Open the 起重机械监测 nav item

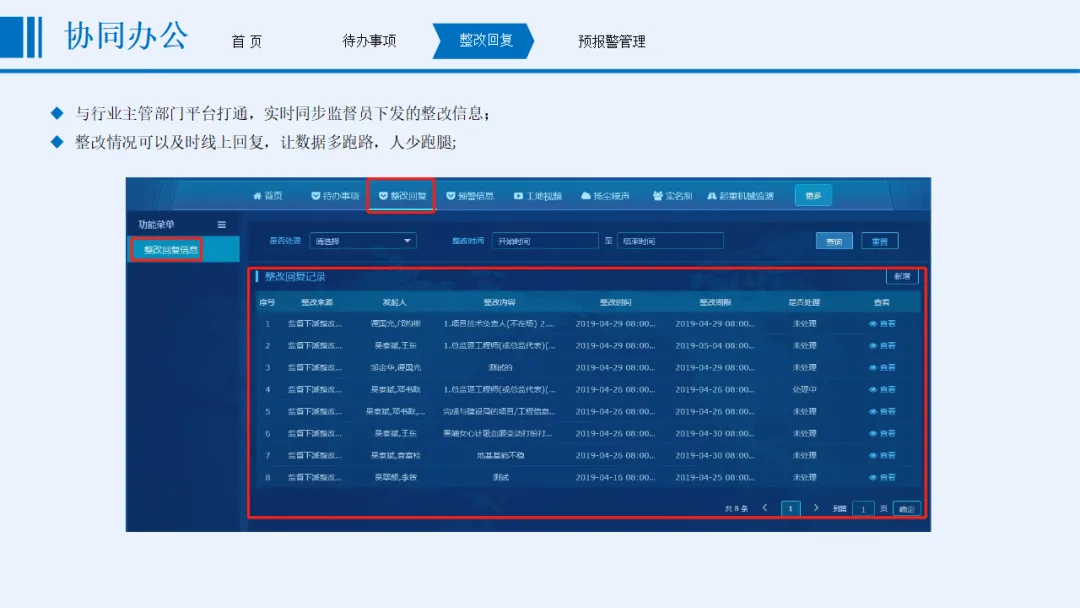(740, 196)
